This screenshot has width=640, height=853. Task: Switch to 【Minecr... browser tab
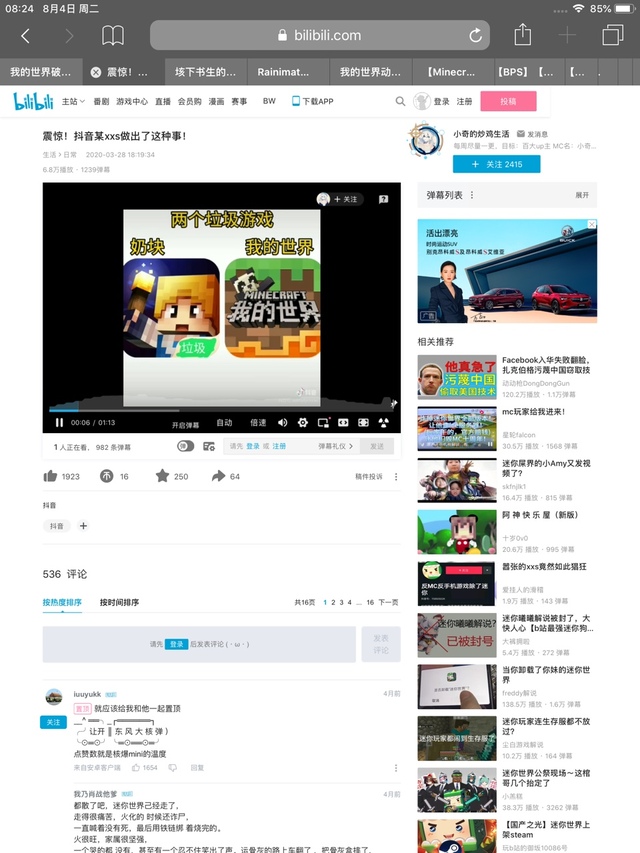(453, 72)
